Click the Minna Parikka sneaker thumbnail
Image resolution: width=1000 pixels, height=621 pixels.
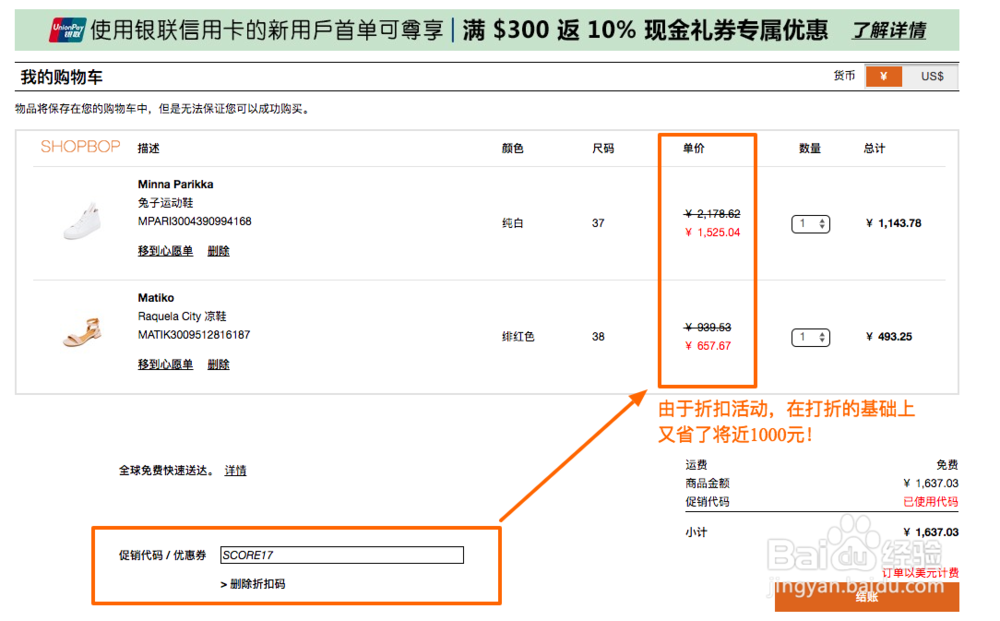[82, 220]
